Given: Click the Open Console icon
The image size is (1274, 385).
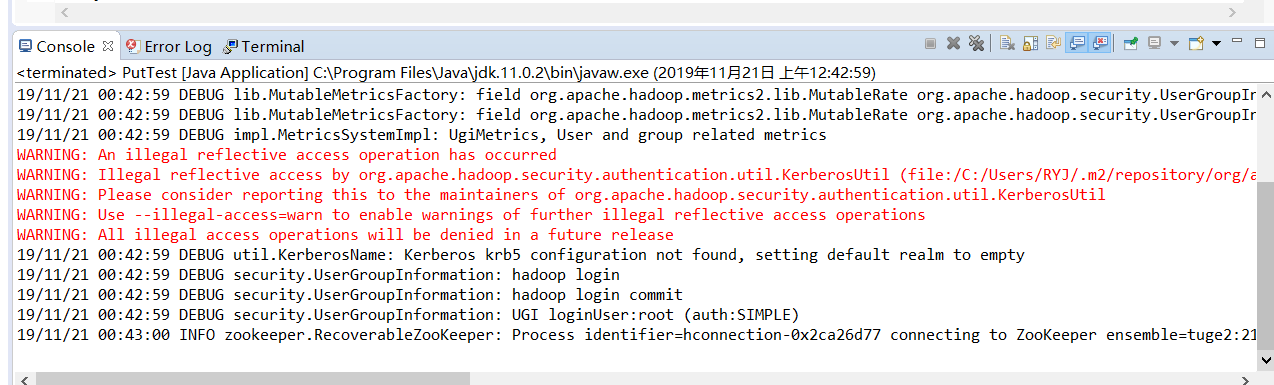Looking at the screenshot, I should pyautogui.click(x=1196, y=44).
